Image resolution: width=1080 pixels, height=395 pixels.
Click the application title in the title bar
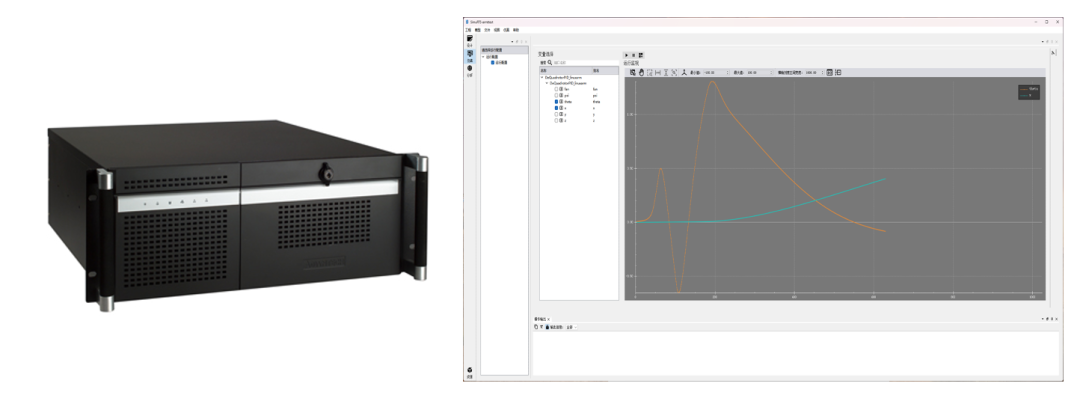click(481, 22)
